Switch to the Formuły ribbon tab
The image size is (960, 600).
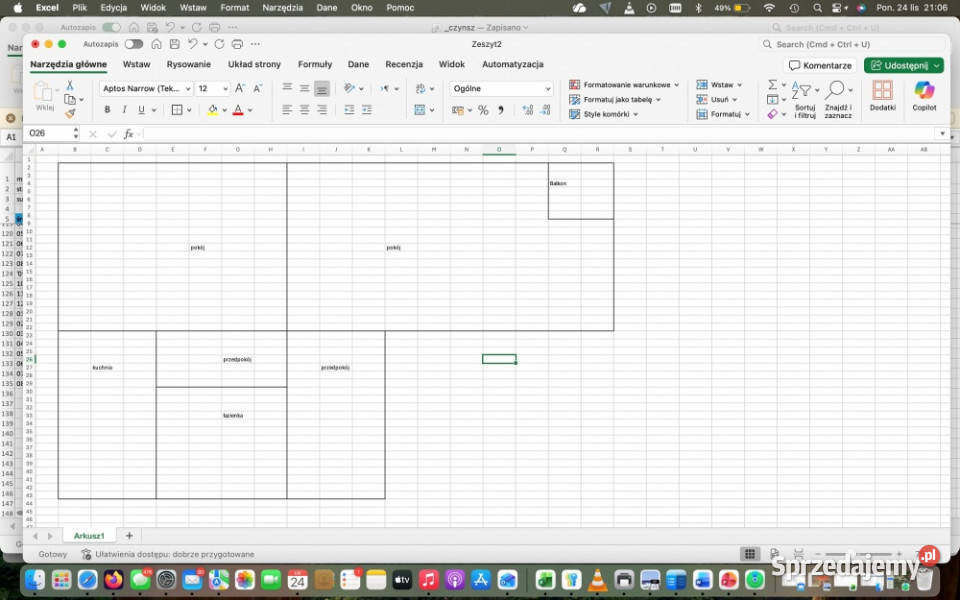pyautogui.click(x=315, y=64)
